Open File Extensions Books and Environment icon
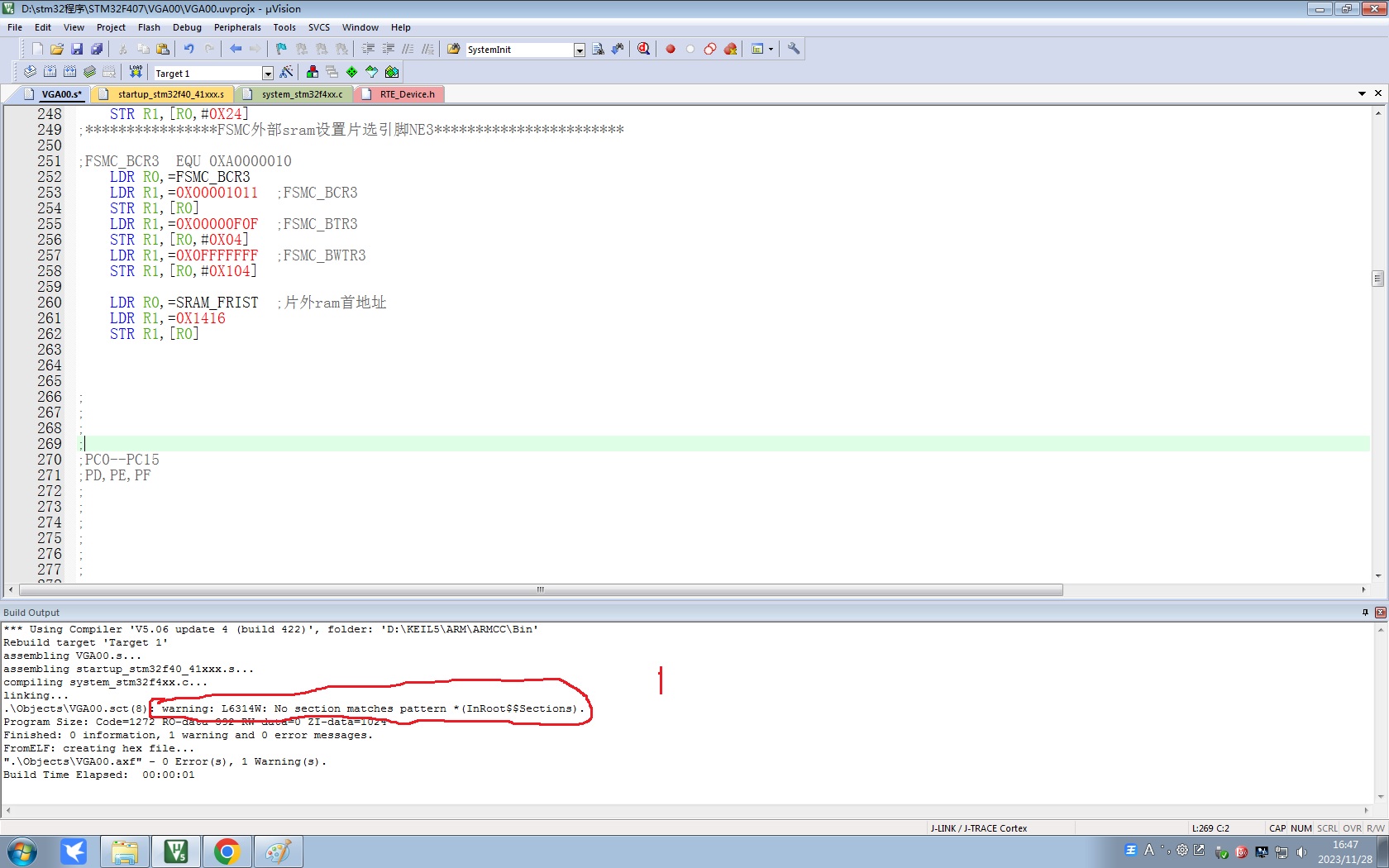 click(312, 72)
